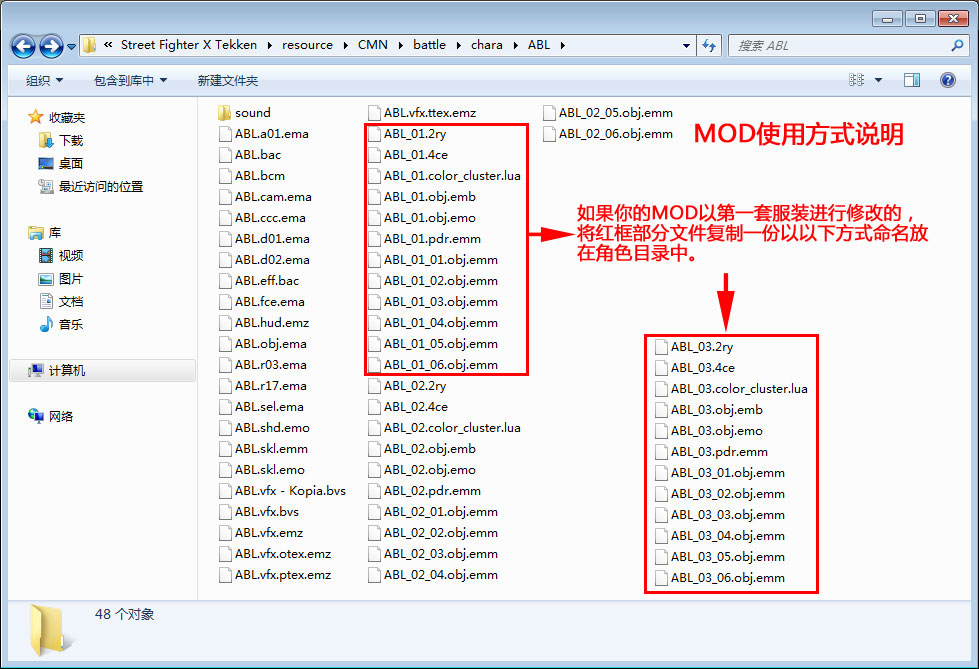The height and width of the screenshot is (669, 979).
Task: Click the change view icon
Action: click(856, 80)
